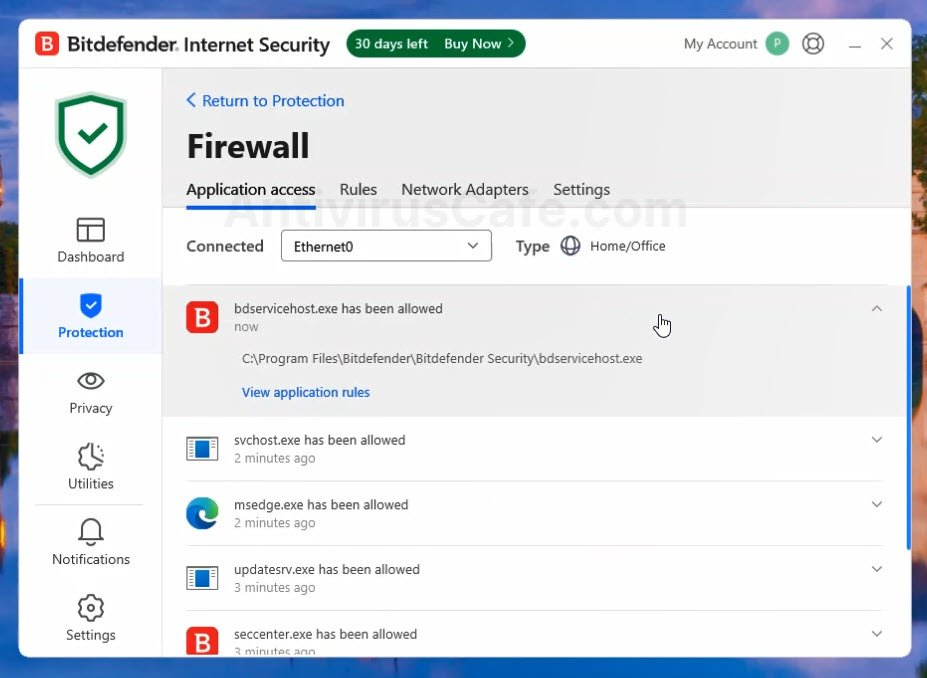
Task: Select the Application access tab
Action: pyautogui.click(x=251, y=190)
